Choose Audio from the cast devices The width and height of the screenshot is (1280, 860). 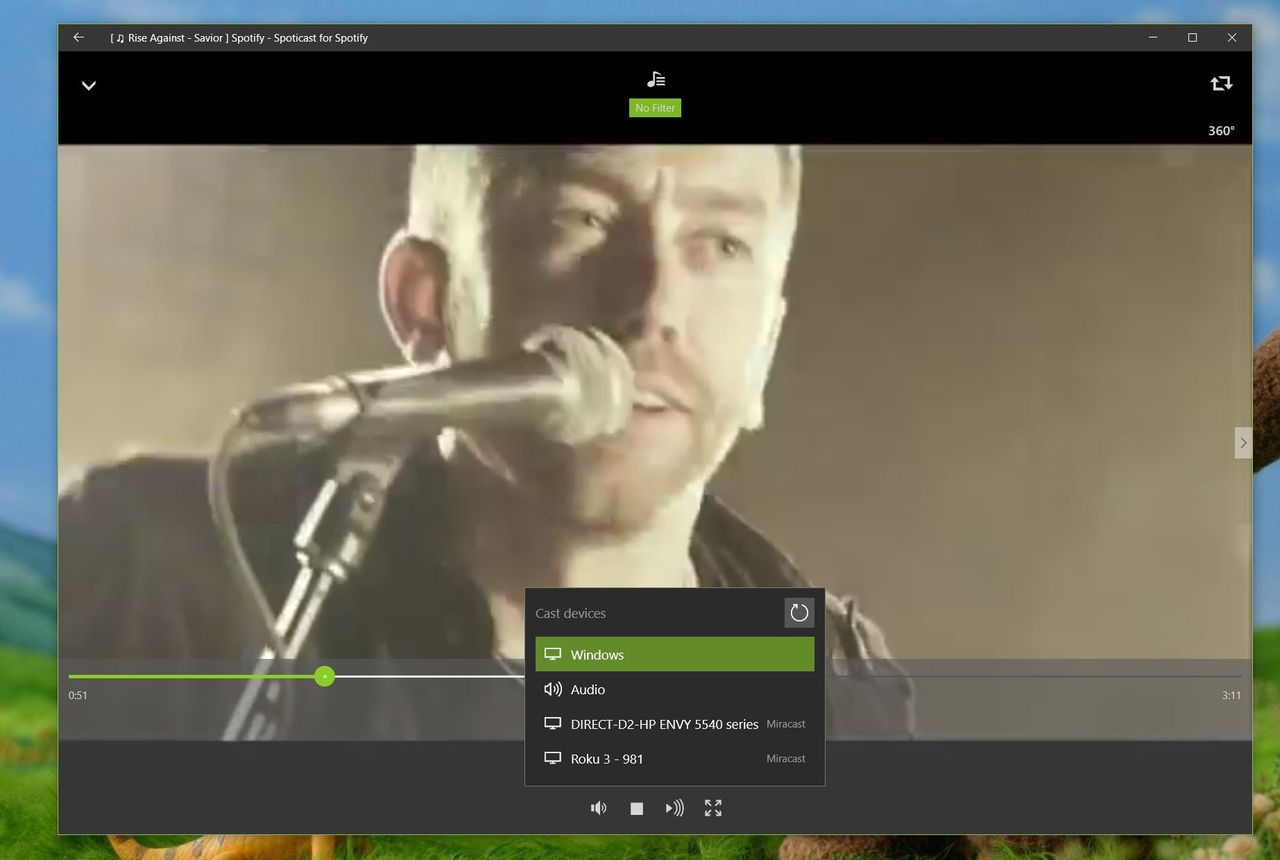tap(675, 690)
